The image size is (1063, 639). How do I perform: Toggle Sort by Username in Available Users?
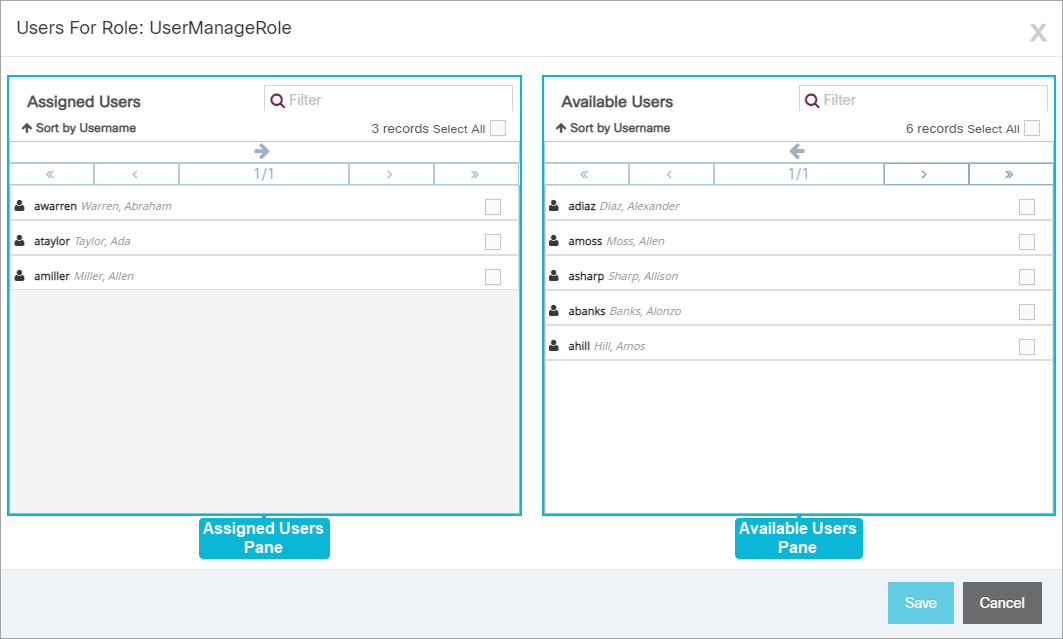(x=613, y=128)
